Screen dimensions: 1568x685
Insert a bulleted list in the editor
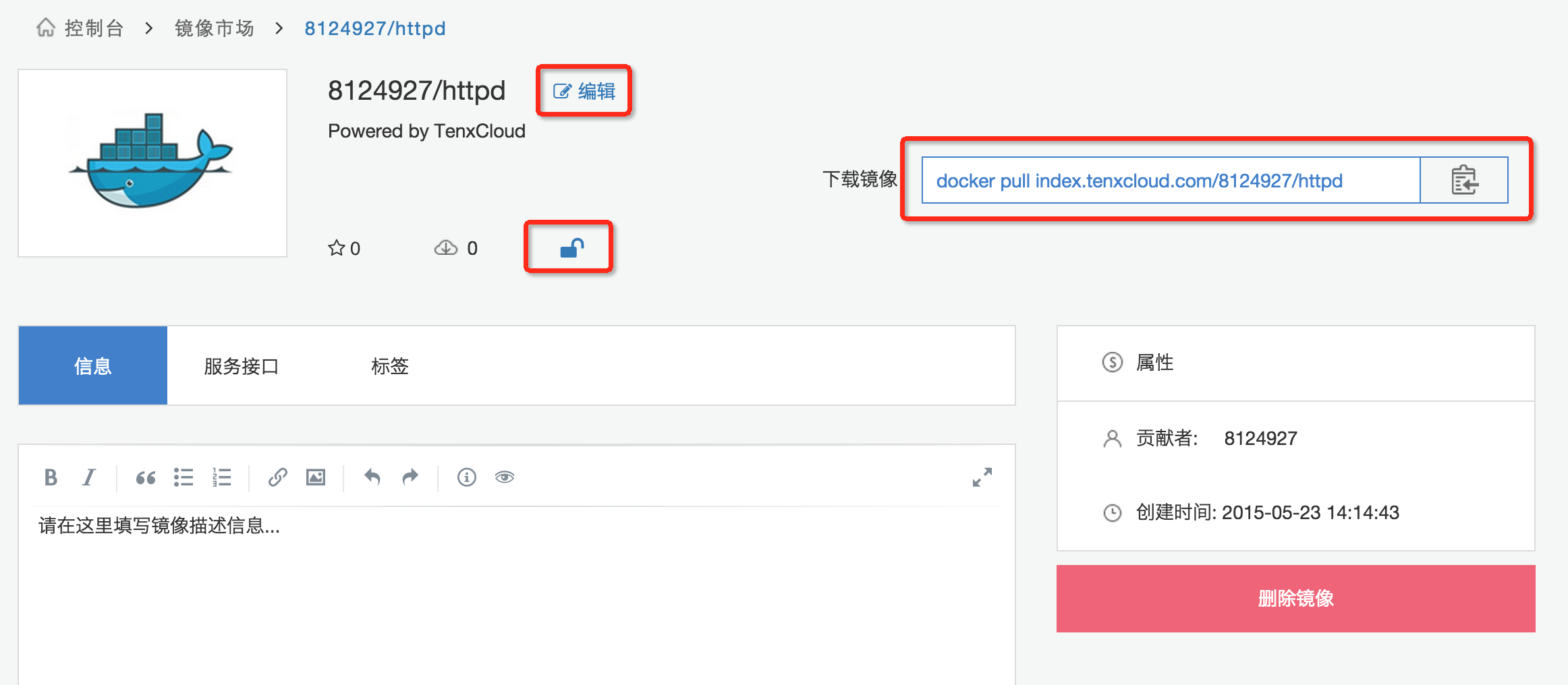click(184, 477)
